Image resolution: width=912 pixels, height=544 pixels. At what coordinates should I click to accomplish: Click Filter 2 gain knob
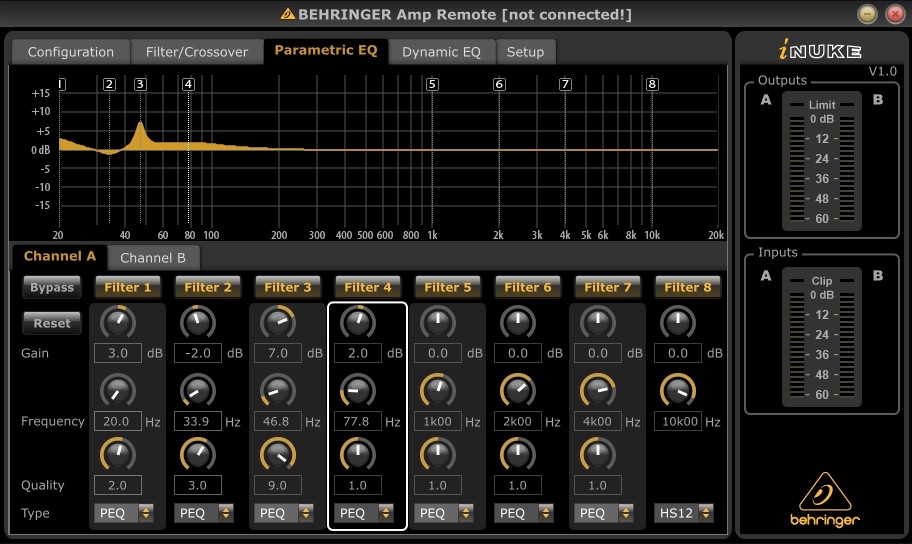198,322
